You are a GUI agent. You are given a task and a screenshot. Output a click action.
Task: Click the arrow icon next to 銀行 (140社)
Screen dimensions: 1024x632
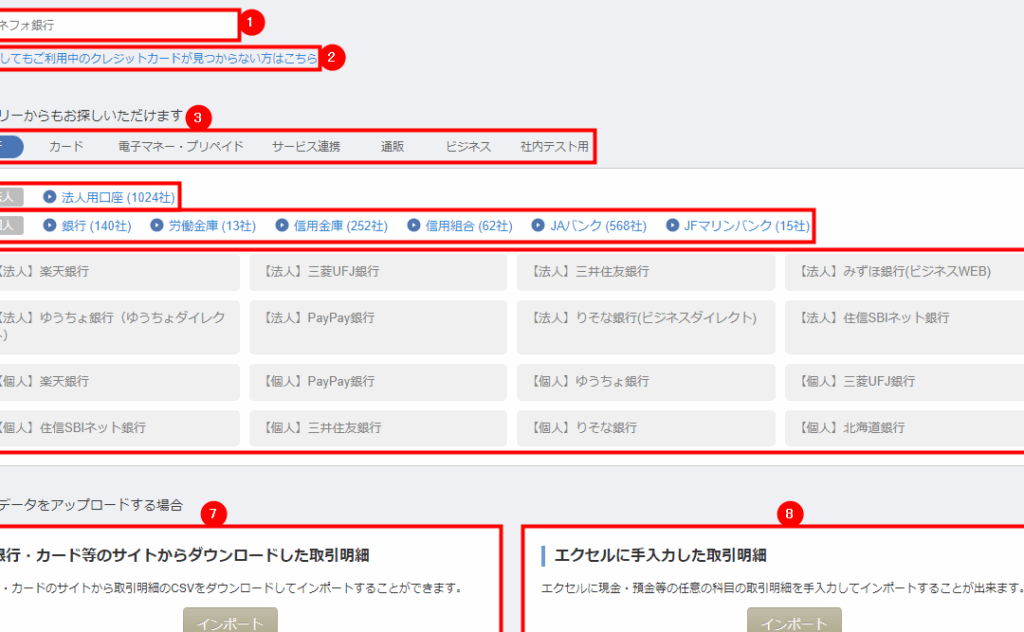49,226
